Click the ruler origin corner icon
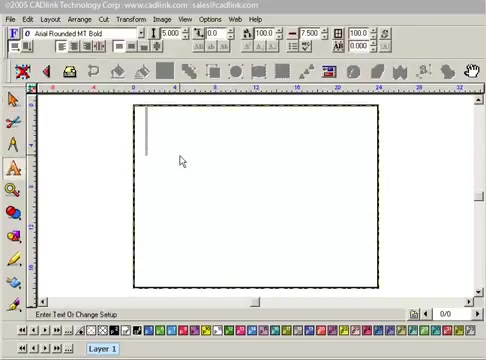This screenshot has height=360, width=486. coord(32,88)
